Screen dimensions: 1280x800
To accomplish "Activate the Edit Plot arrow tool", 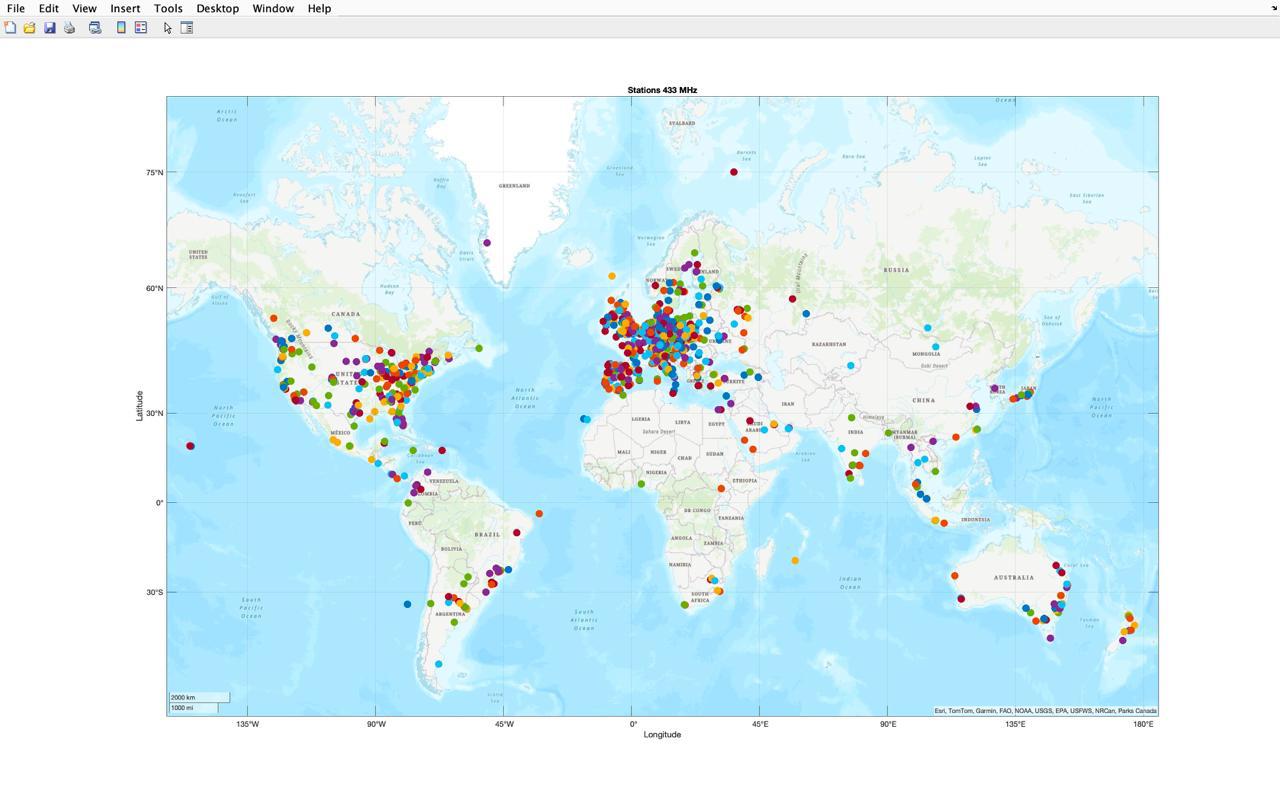I will 168,28.
